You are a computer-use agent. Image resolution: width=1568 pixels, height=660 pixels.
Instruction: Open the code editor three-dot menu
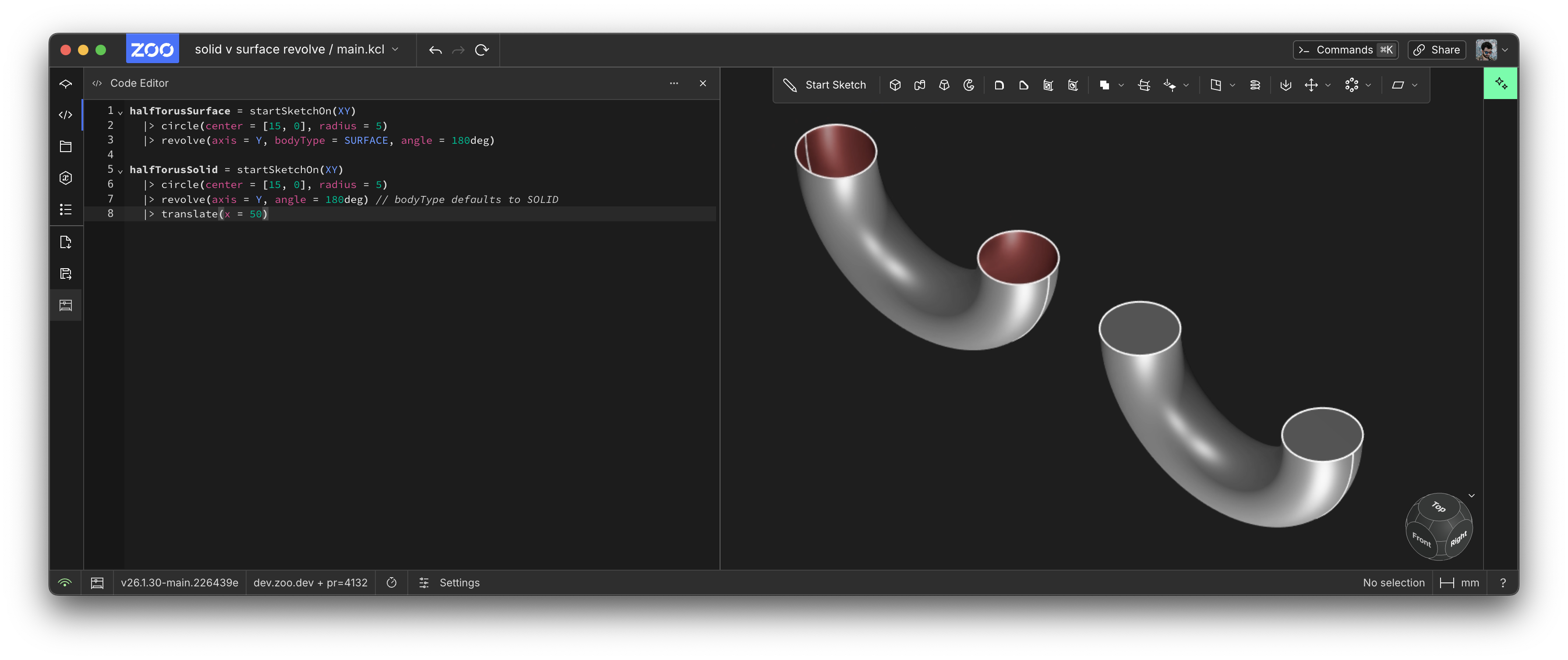(674, 83)
